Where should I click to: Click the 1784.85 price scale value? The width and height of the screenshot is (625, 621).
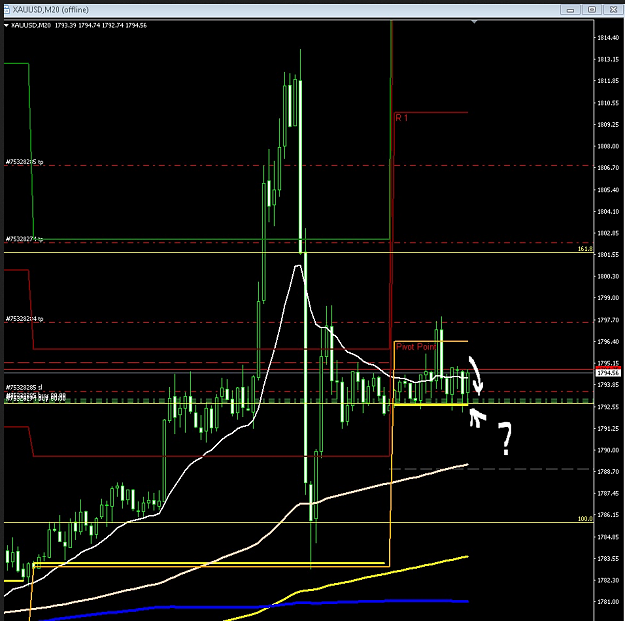coord(608,537)
